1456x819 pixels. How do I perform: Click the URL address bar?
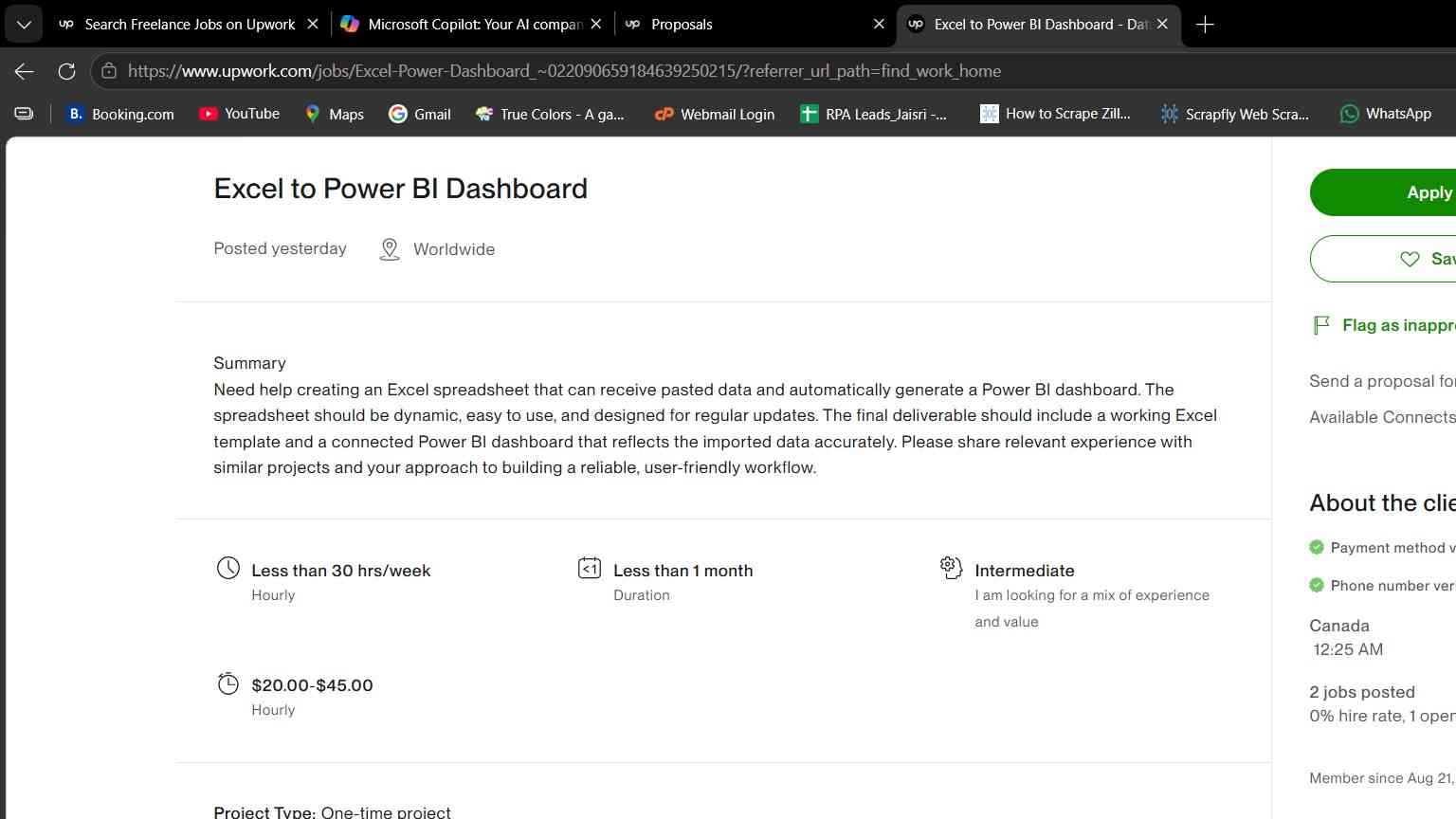pyautogui.click(x=564, y=71)
